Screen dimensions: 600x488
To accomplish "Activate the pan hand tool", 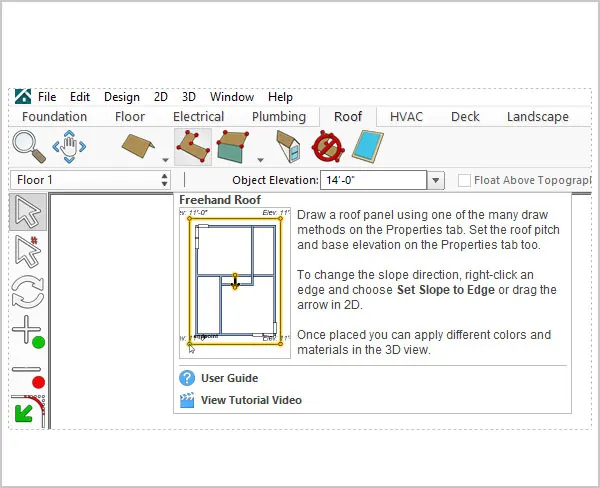I will coord(69,147).
